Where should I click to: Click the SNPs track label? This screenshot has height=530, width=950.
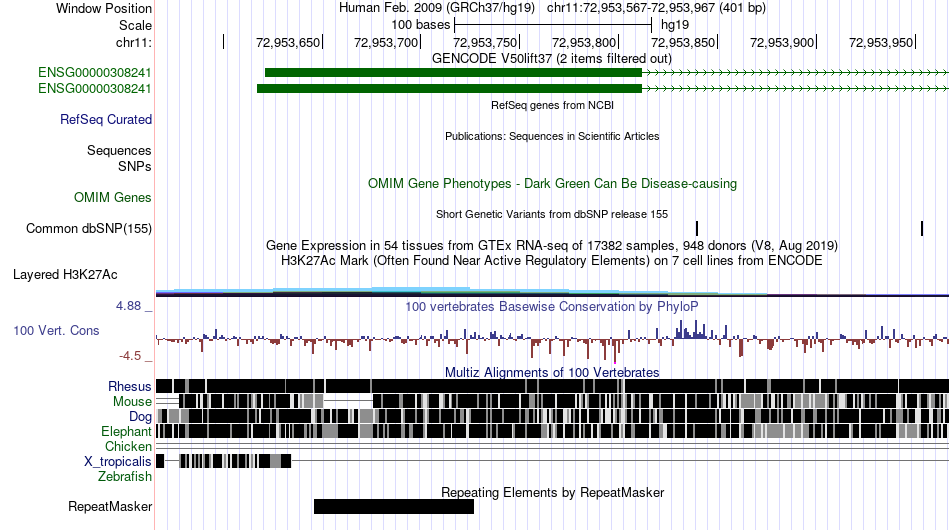[135, 166]
